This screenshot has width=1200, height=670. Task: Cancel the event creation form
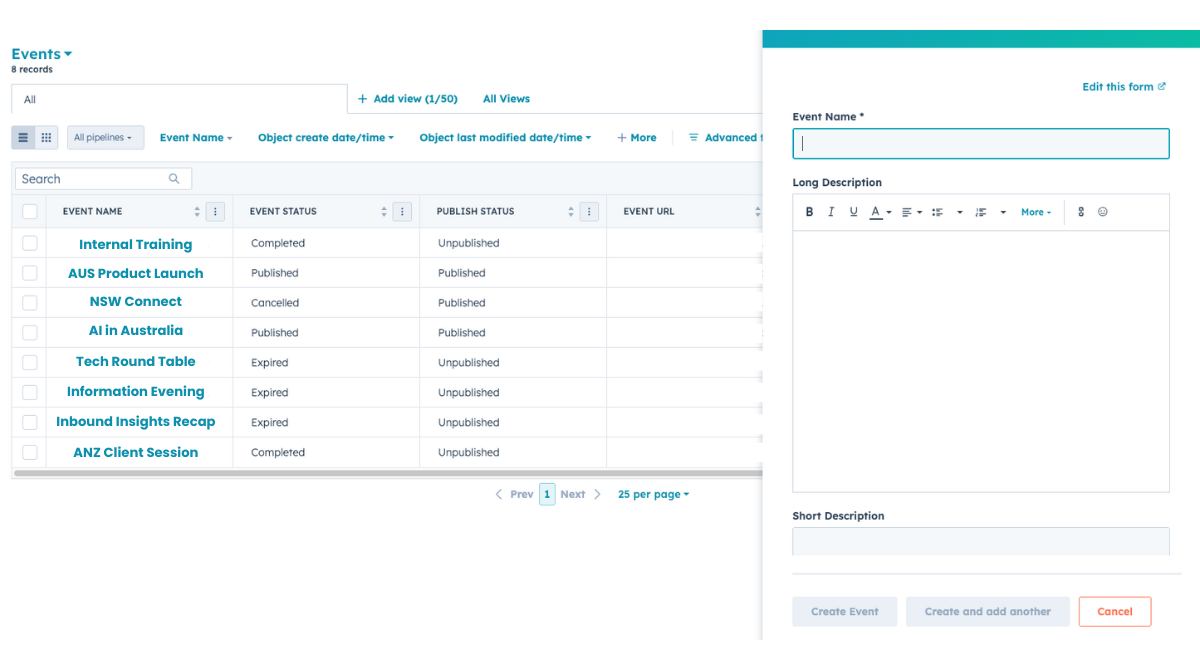point(1114,612)
